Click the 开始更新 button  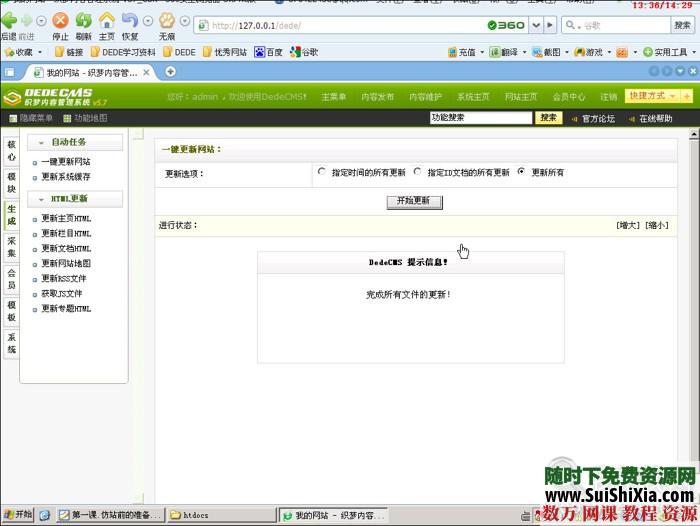414,201
